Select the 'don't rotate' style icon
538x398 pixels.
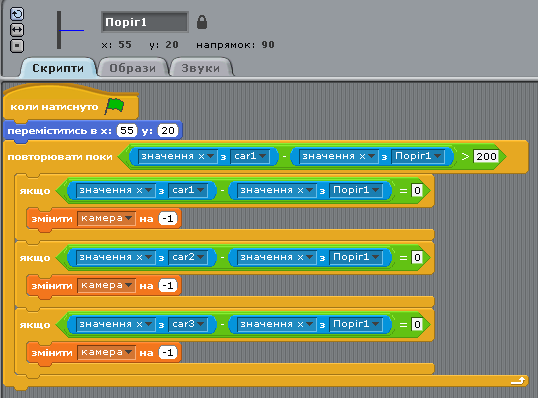(17, 46)
